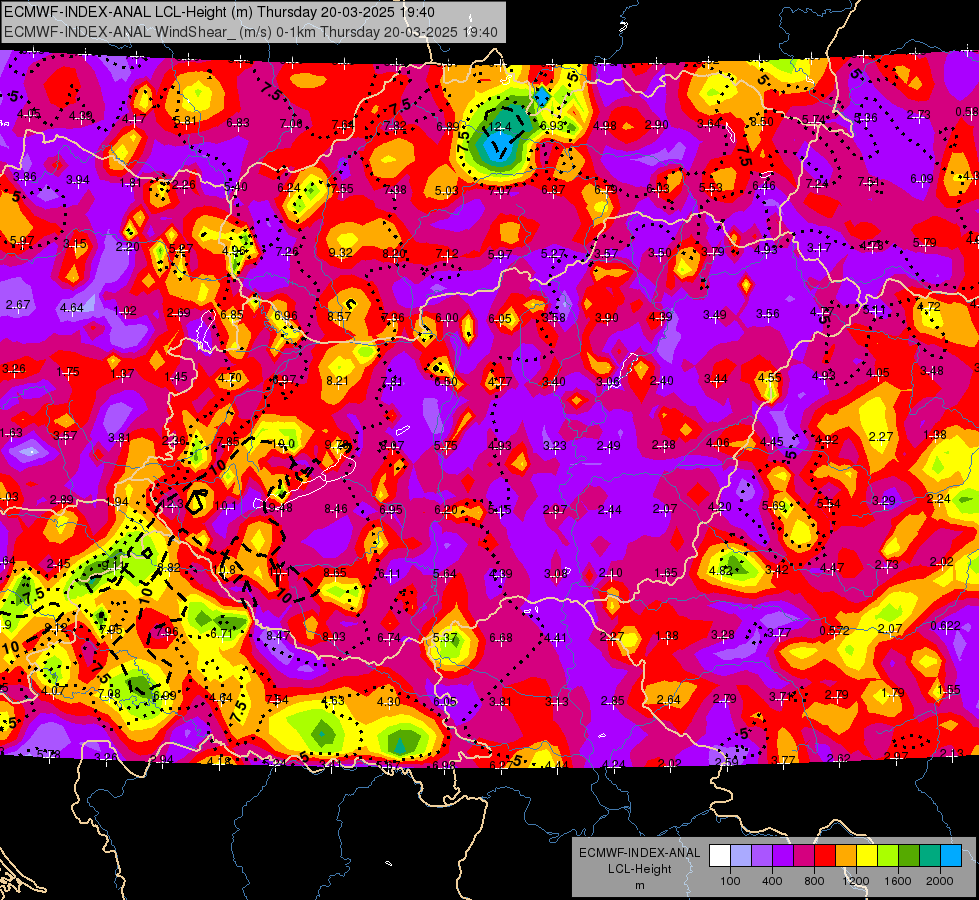Click the 7.12 grid value
The image size is (979, 900).
pos(447,254)
